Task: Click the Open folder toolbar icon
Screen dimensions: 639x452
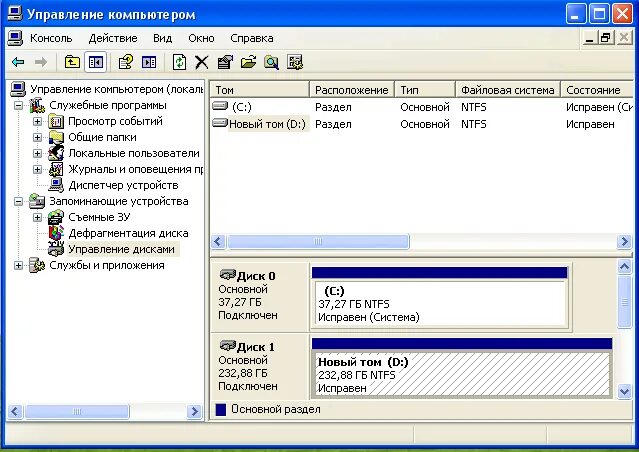Action: (x=248, y=62)
